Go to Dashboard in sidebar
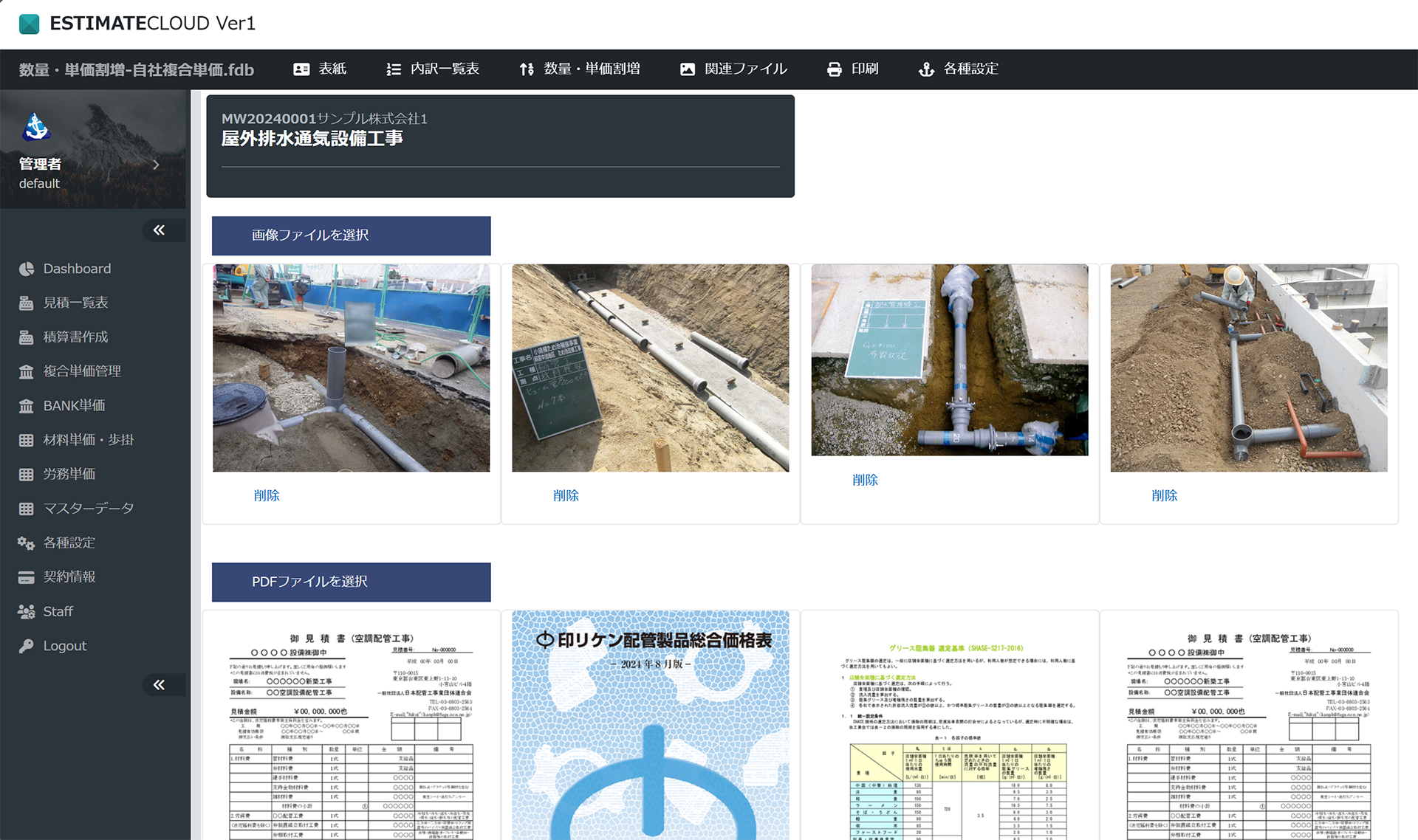Image resolution: width=1418 pixels, height=840 pixels. 77,269
